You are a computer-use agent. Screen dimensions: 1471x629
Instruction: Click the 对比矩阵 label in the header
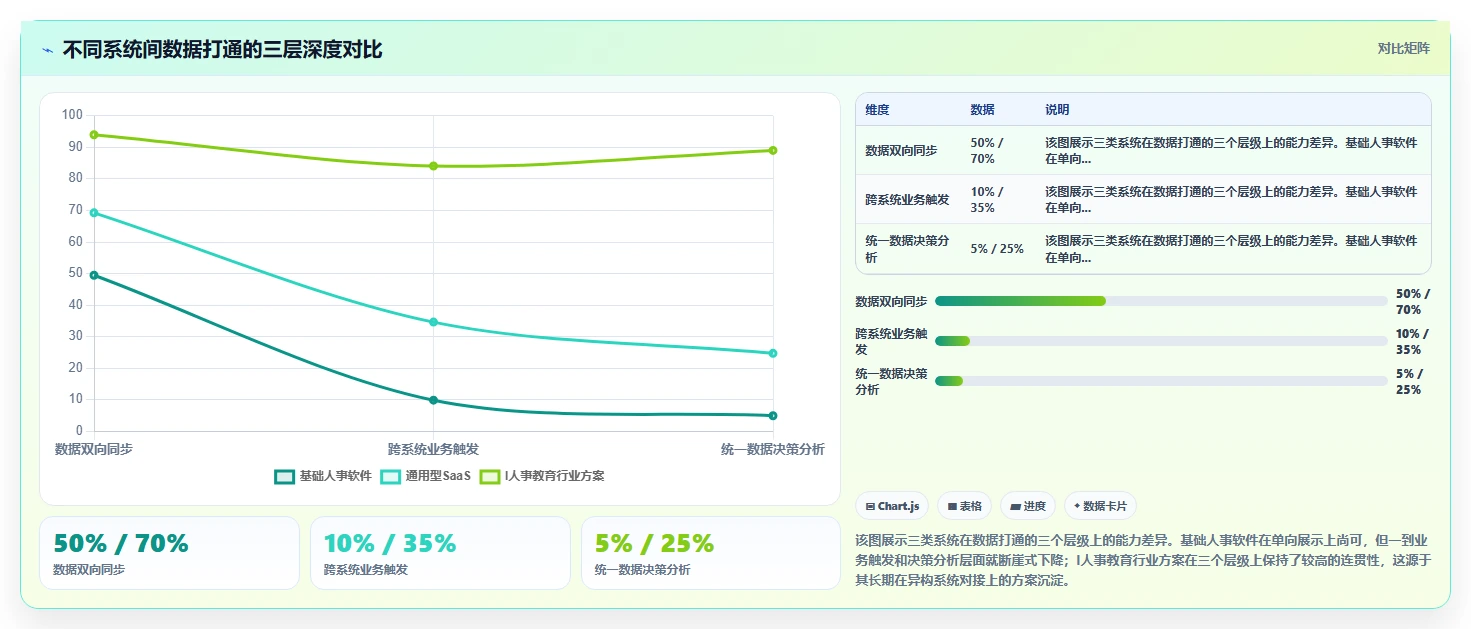pos(1403,49)
